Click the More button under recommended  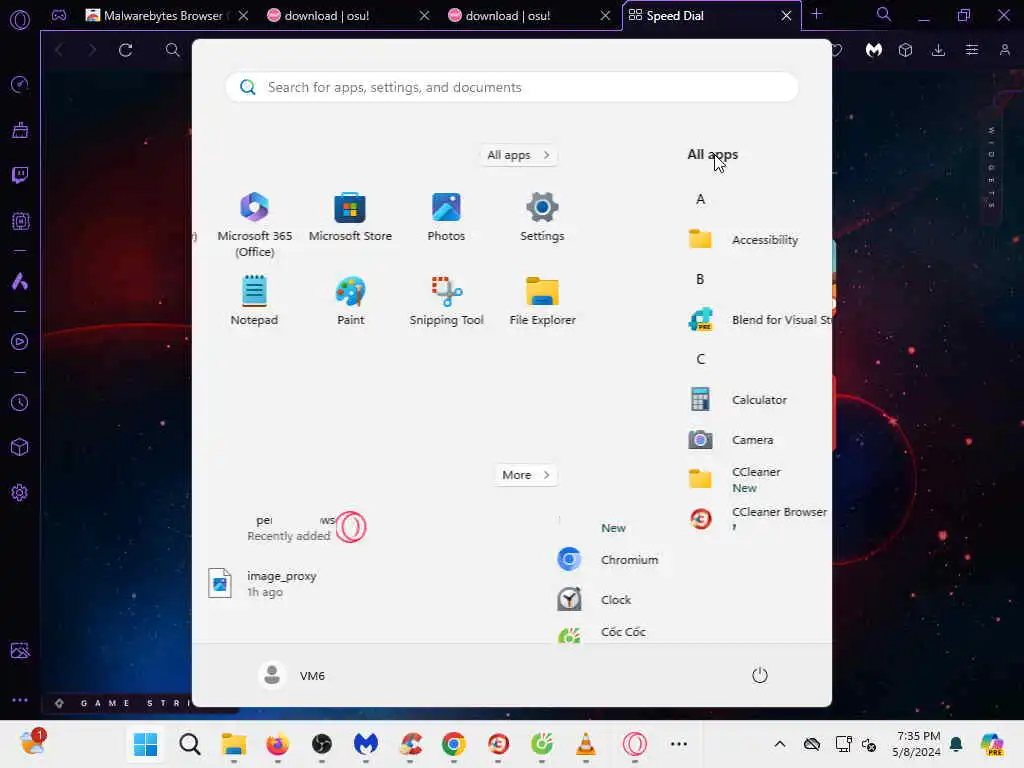pos(526,475)
